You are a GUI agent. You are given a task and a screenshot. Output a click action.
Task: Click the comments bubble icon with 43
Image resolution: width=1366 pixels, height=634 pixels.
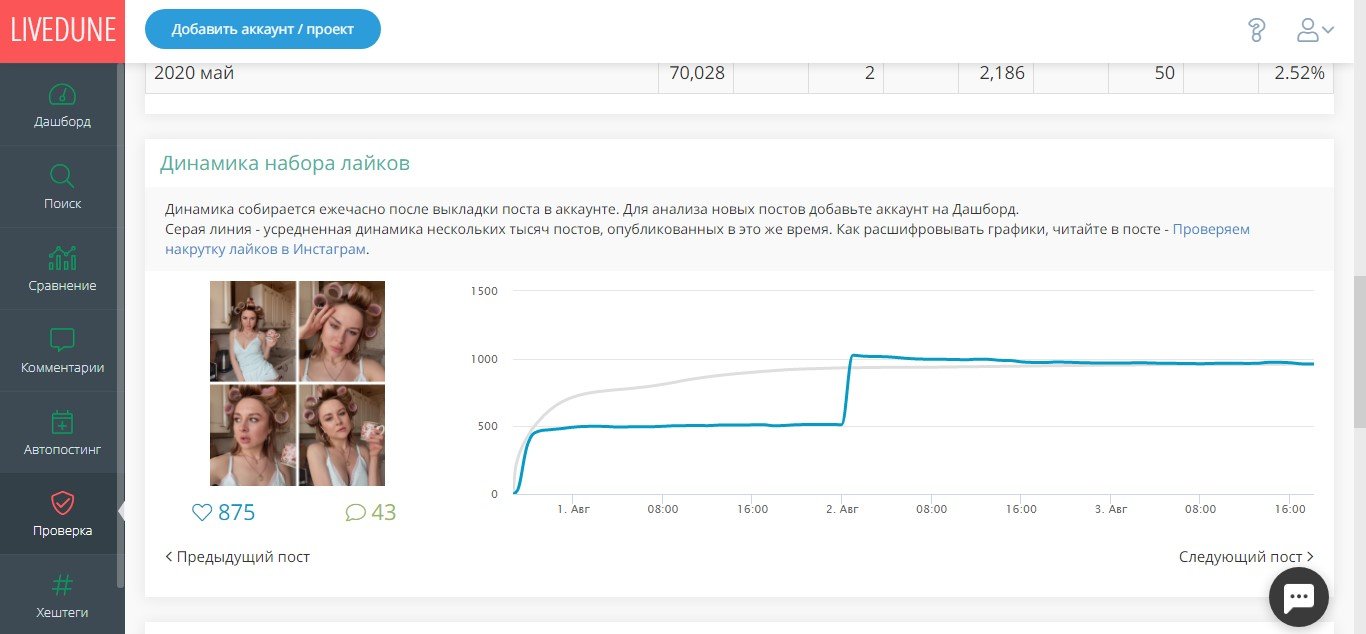tap(356, 513)
